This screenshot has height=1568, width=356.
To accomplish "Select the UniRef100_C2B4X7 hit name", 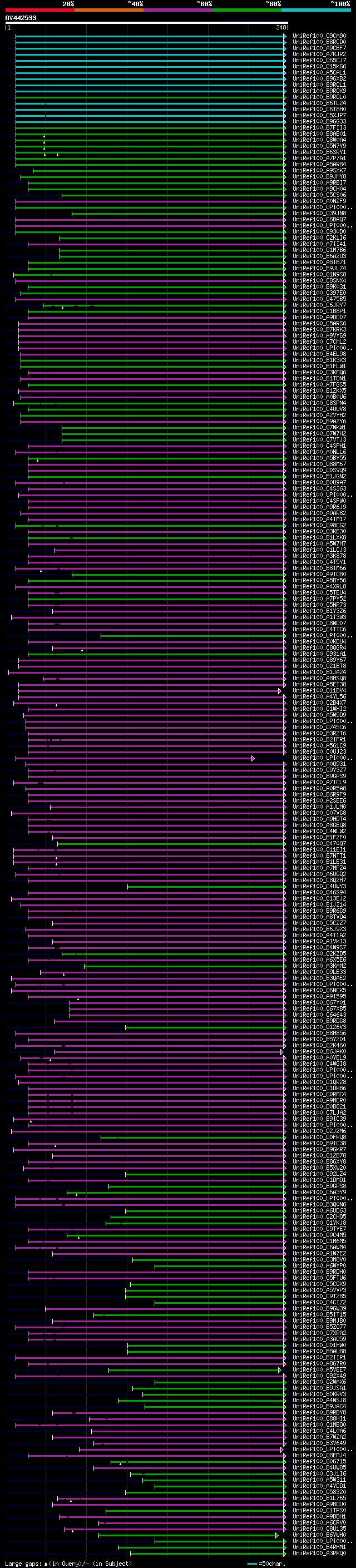I will [x=319, y=703].
